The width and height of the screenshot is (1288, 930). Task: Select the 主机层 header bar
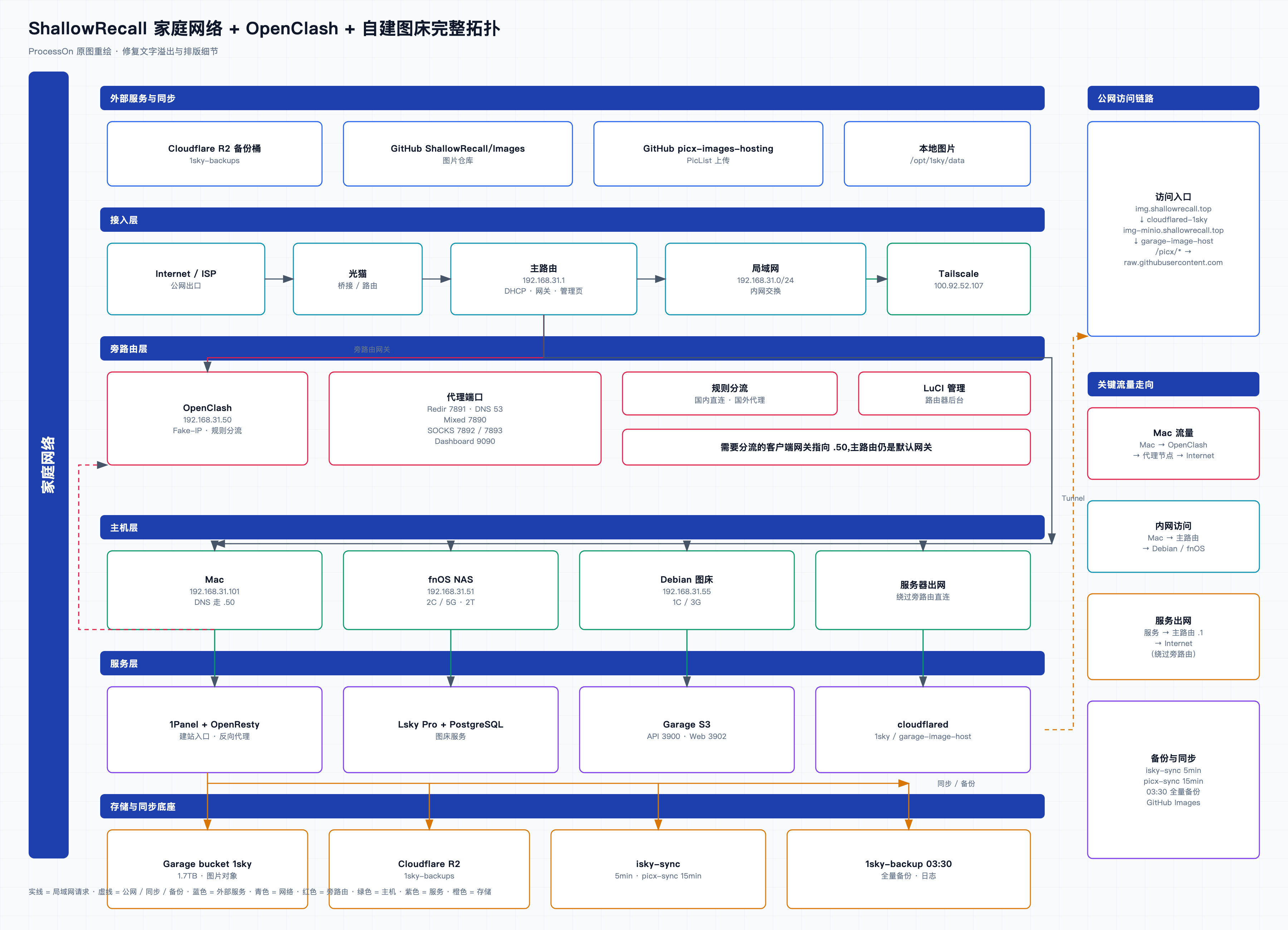572,527
